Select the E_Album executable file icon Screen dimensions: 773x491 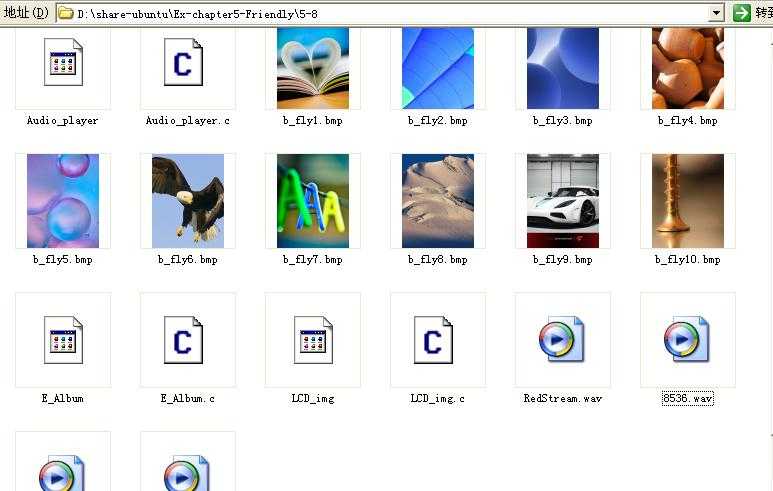pyautogui.click(x=63, y=340)
